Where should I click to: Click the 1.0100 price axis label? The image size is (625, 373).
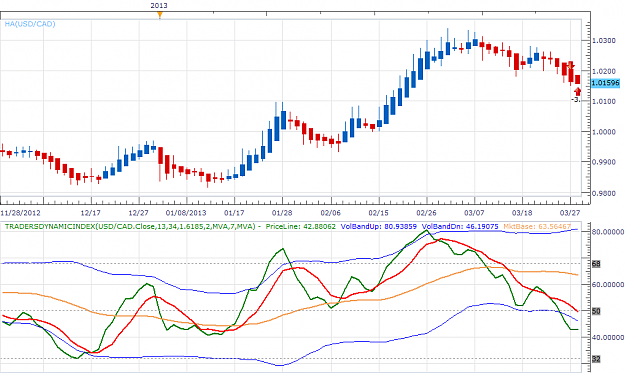click(x=604, y=102)
